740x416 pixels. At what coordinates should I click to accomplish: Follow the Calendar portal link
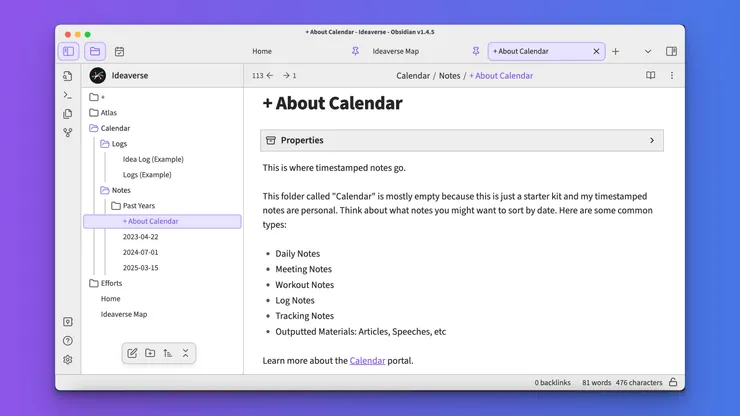[367, 360]
